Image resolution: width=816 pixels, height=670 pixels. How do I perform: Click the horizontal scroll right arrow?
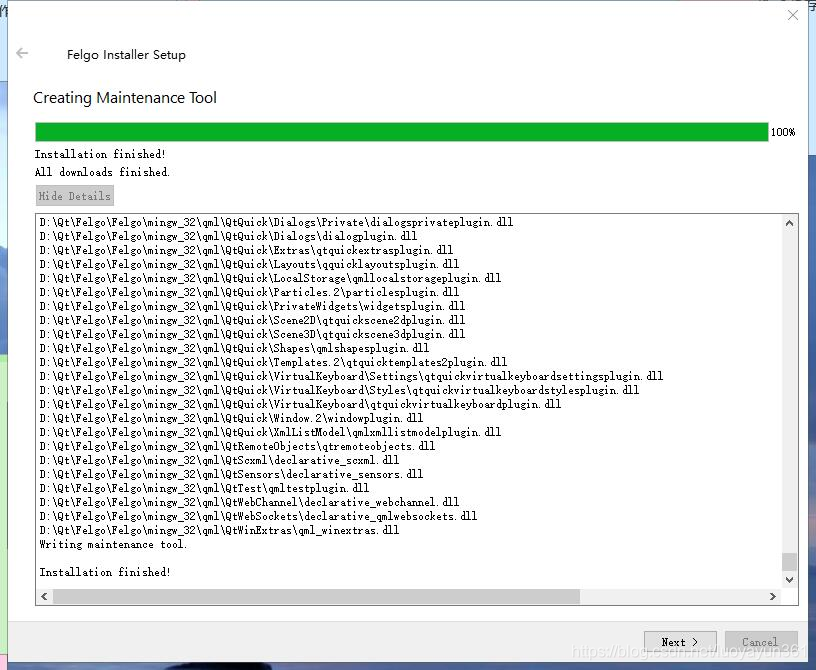pyautogui.click(x=773, y=596)
